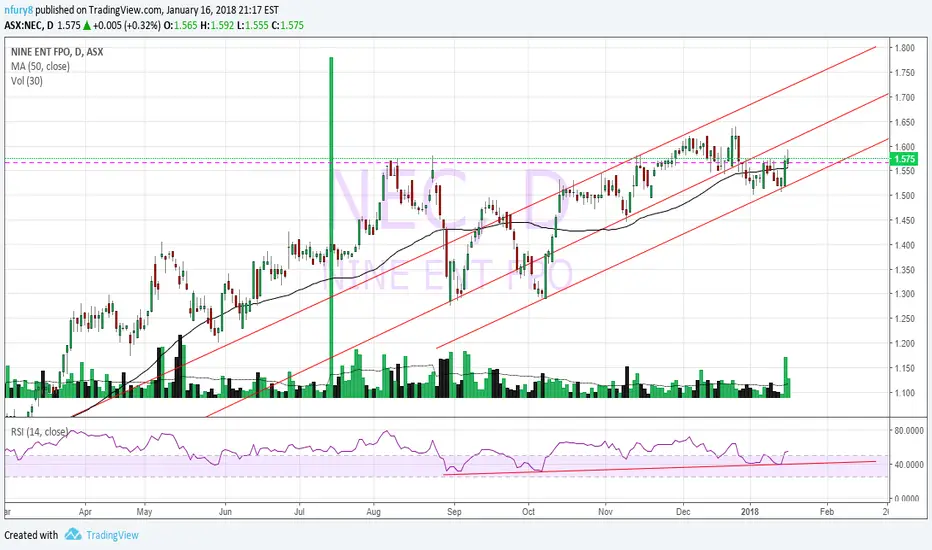Click the Jul date axis label
The width and height of the screenshot is (932, 550).
point(300,511)
